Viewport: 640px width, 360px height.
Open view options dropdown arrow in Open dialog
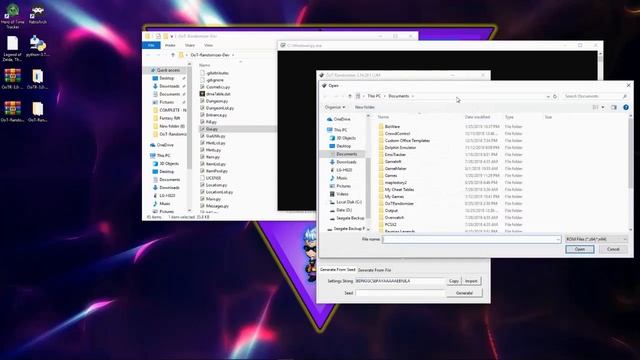pos(602,107)
